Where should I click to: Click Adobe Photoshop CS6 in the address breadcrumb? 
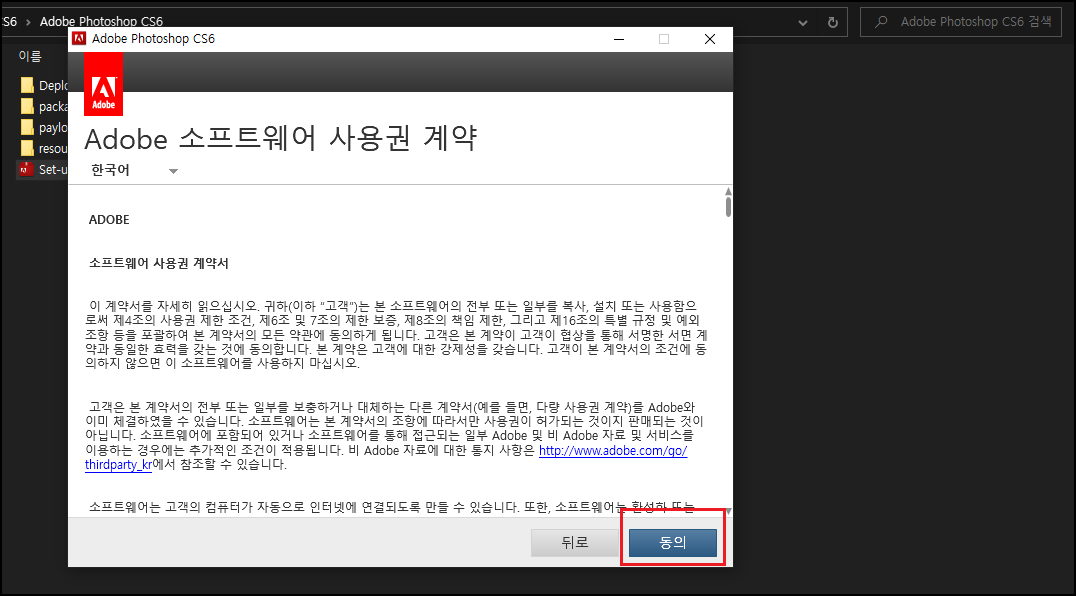[x=101, y=21]
